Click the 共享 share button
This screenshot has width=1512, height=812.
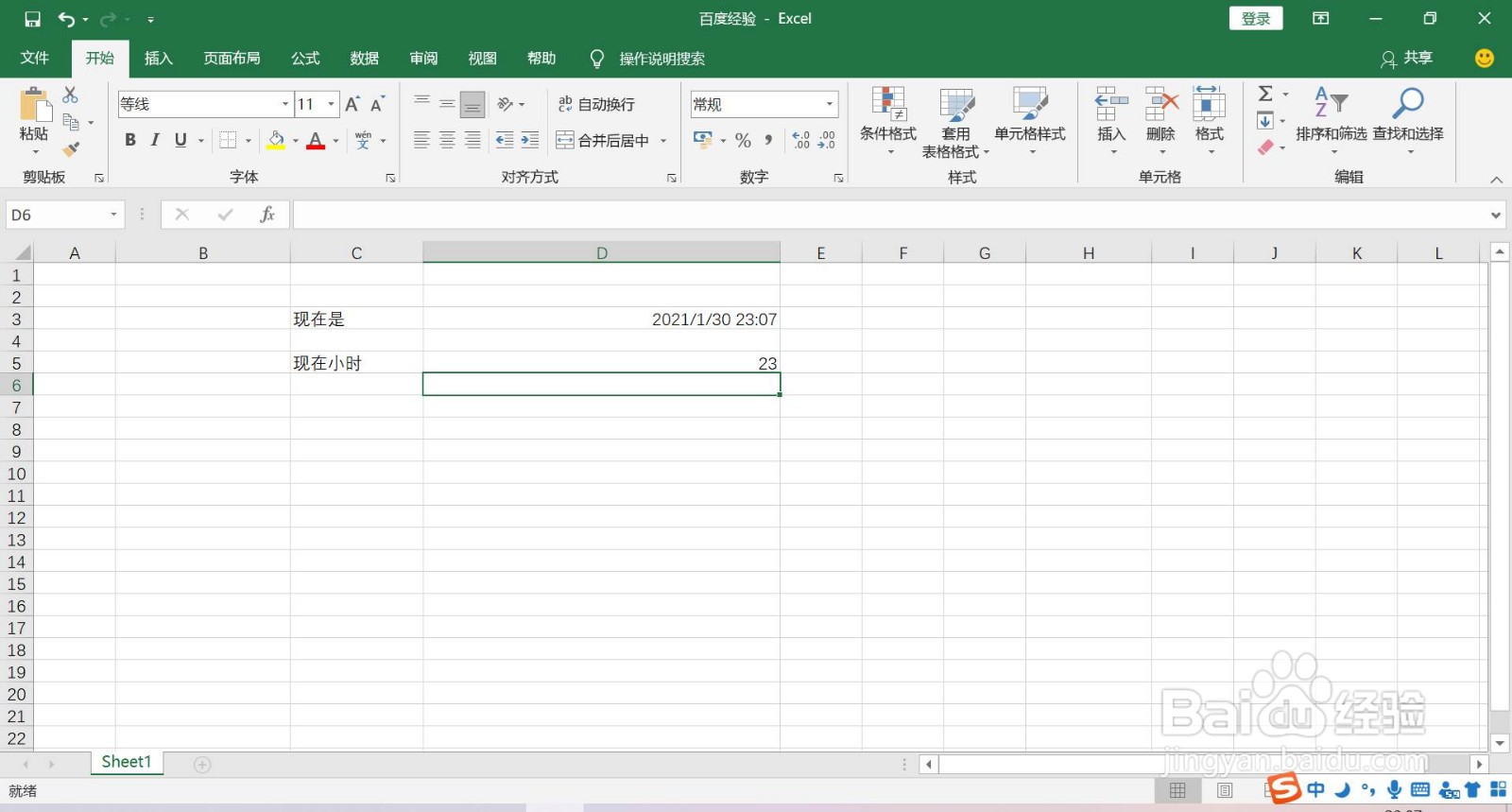(x=1407, y=59)
